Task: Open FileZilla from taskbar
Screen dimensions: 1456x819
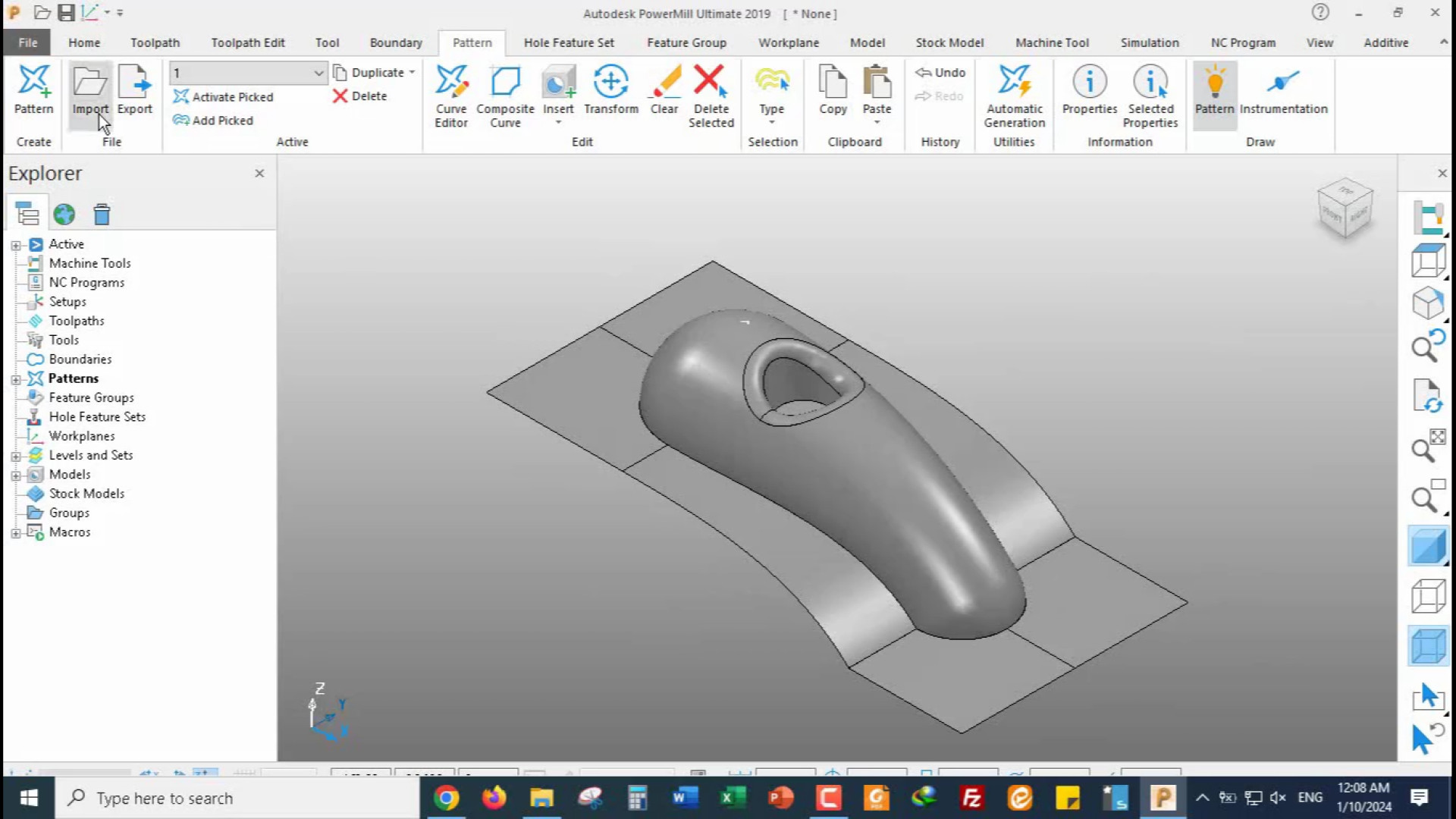Action: [x=972, y=798]
